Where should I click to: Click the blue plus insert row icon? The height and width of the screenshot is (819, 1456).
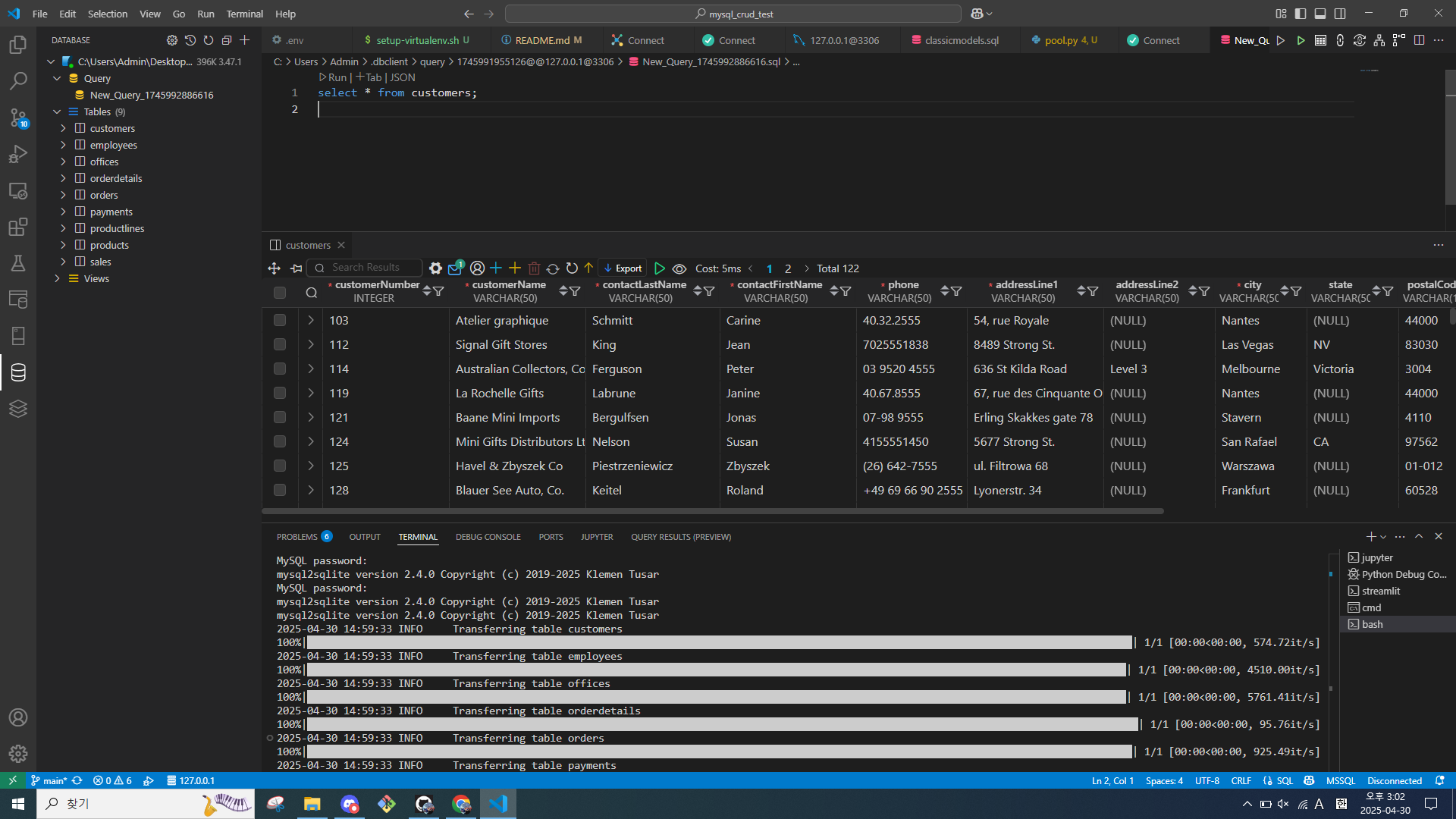pos(496,268)
